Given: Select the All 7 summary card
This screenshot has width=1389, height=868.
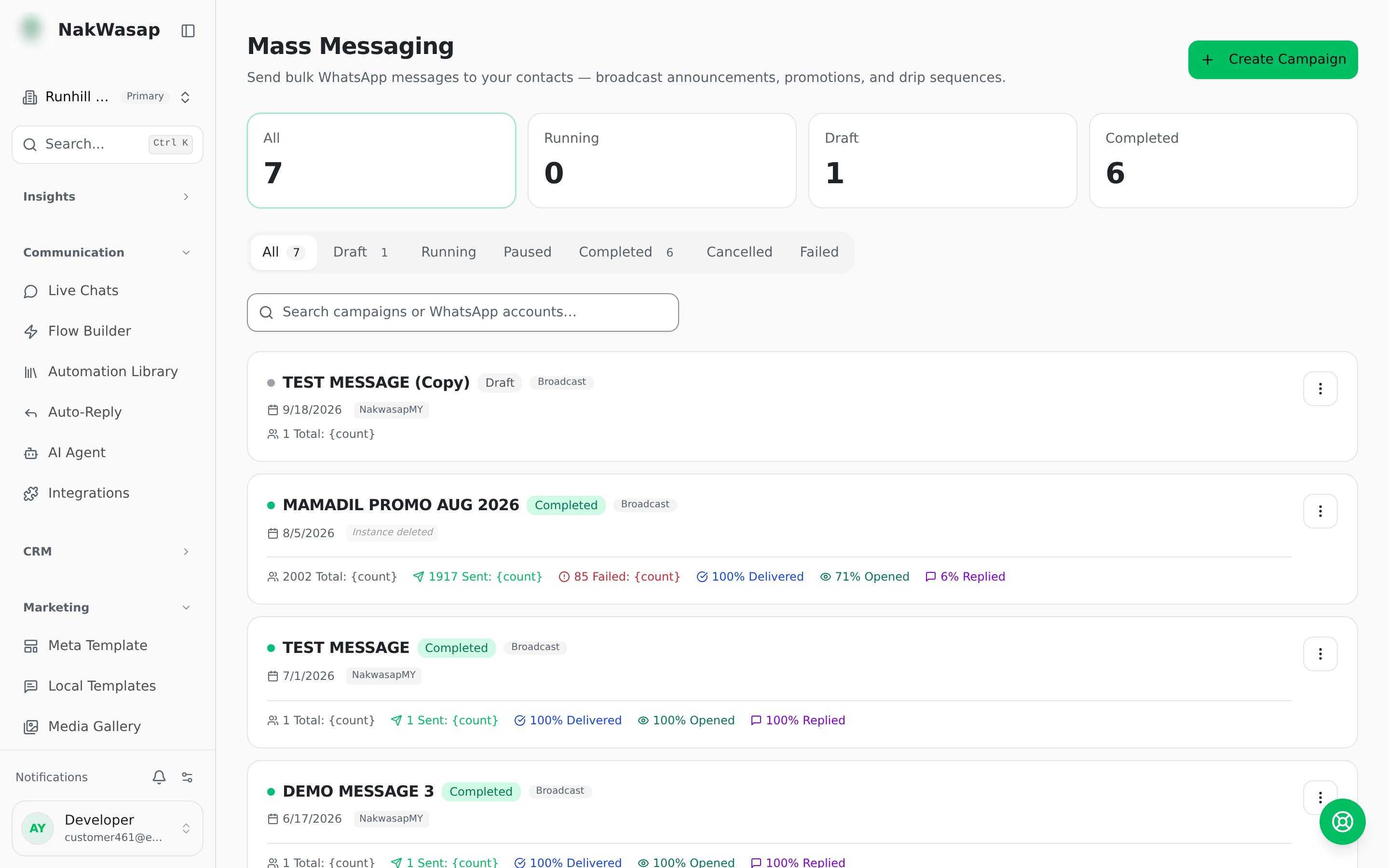Looking at the screenshot, I should pyautogui.click(x=381, y=161).
